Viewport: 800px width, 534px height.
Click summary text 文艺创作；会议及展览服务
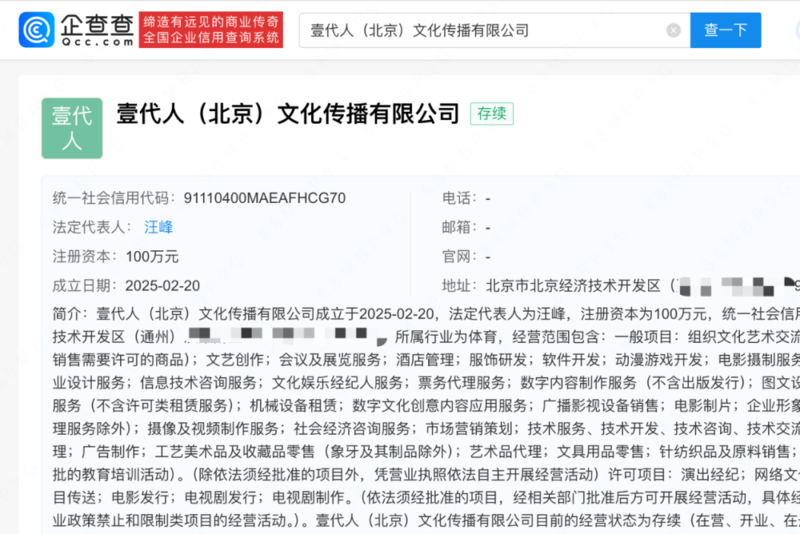293,360
